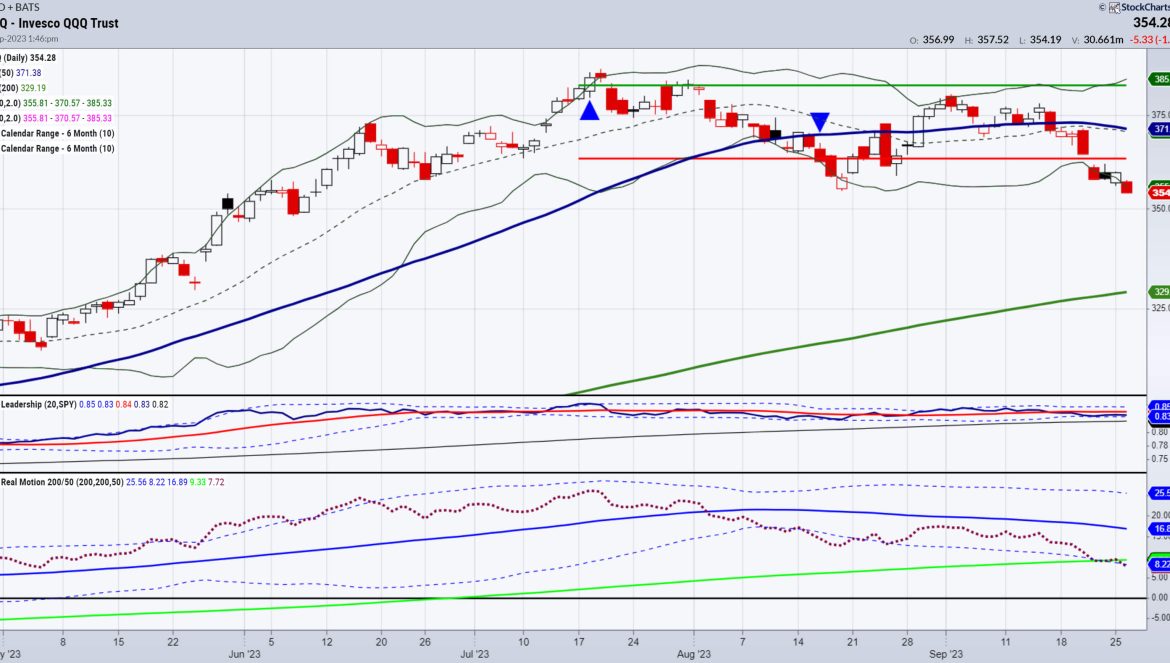Click the '350.0' price axis label

[x=1160, y=208]
